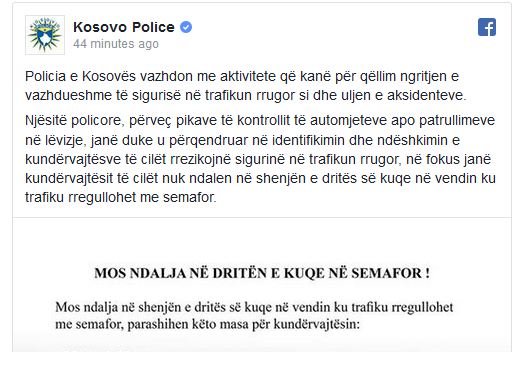Click the line ending "uljen e aksidenteve."
This screenshot has width=525, height=371.
tap(245, 95)
